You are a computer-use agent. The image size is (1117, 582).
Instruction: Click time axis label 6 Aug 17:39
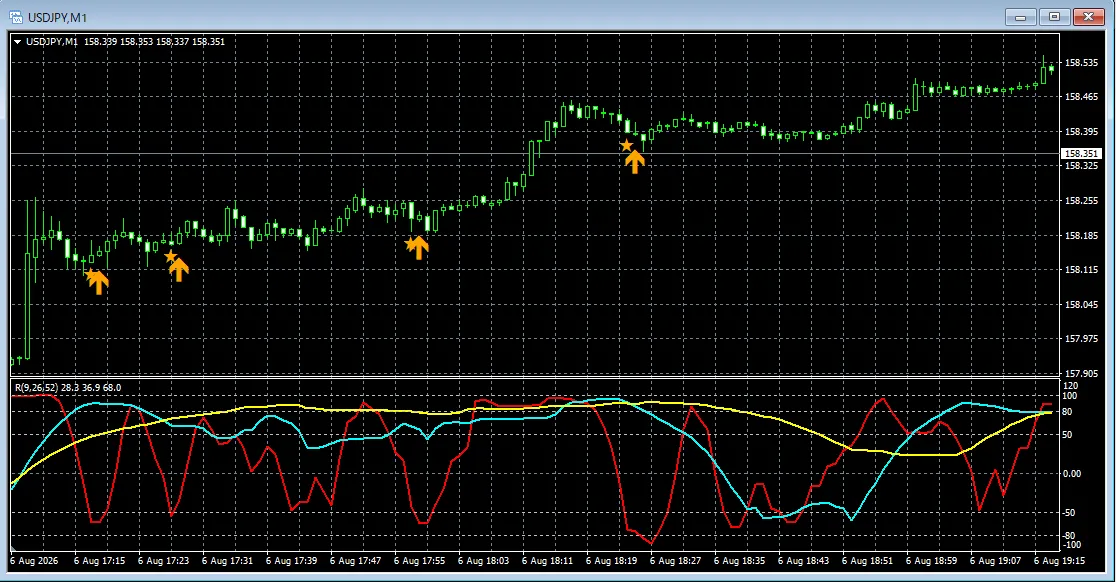(x=291, y=561)
